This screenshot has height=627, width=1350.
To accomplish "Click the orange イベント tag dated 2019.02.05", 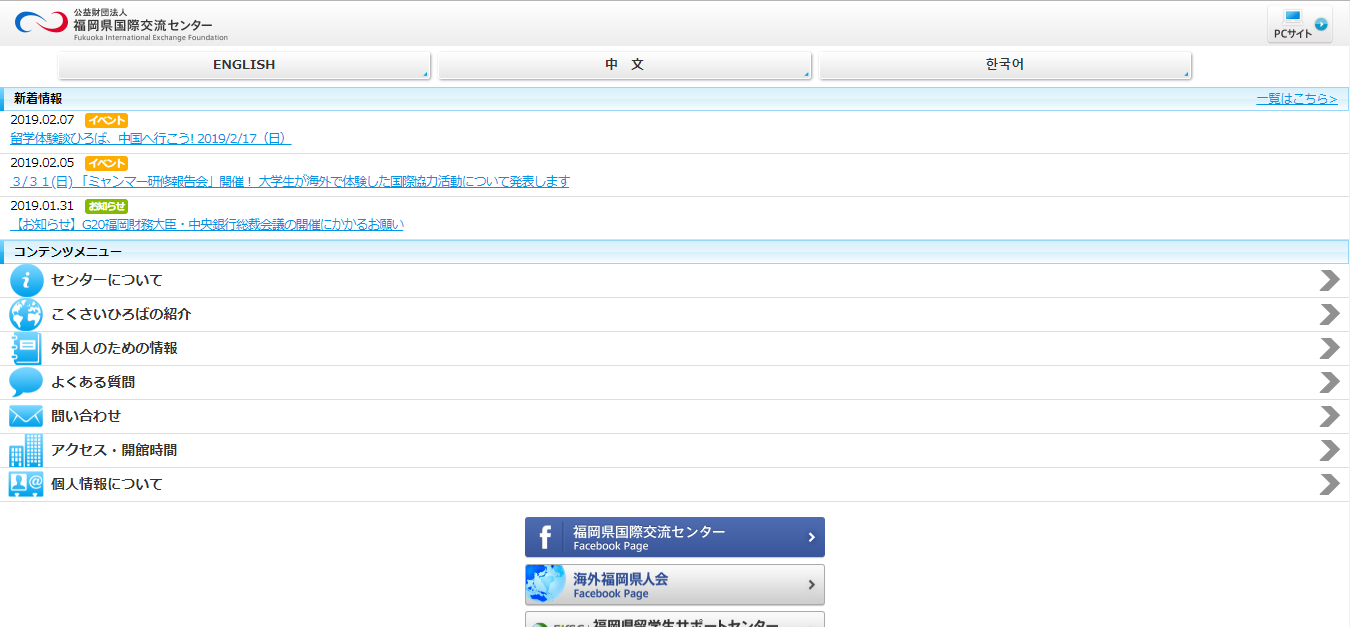I will (x=106, y=163).
